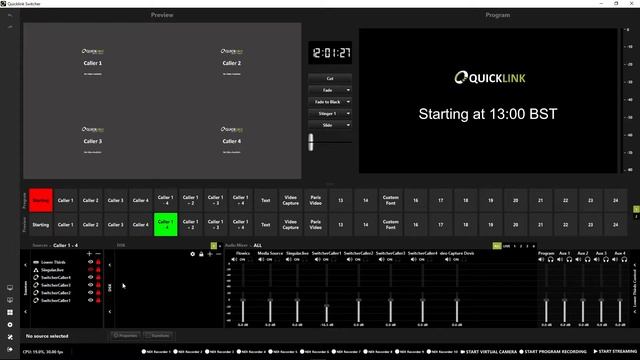Click the Program monitor showing Starting at 13:00
The height and width of the screenshot is (360, 640).
(488, 100)
